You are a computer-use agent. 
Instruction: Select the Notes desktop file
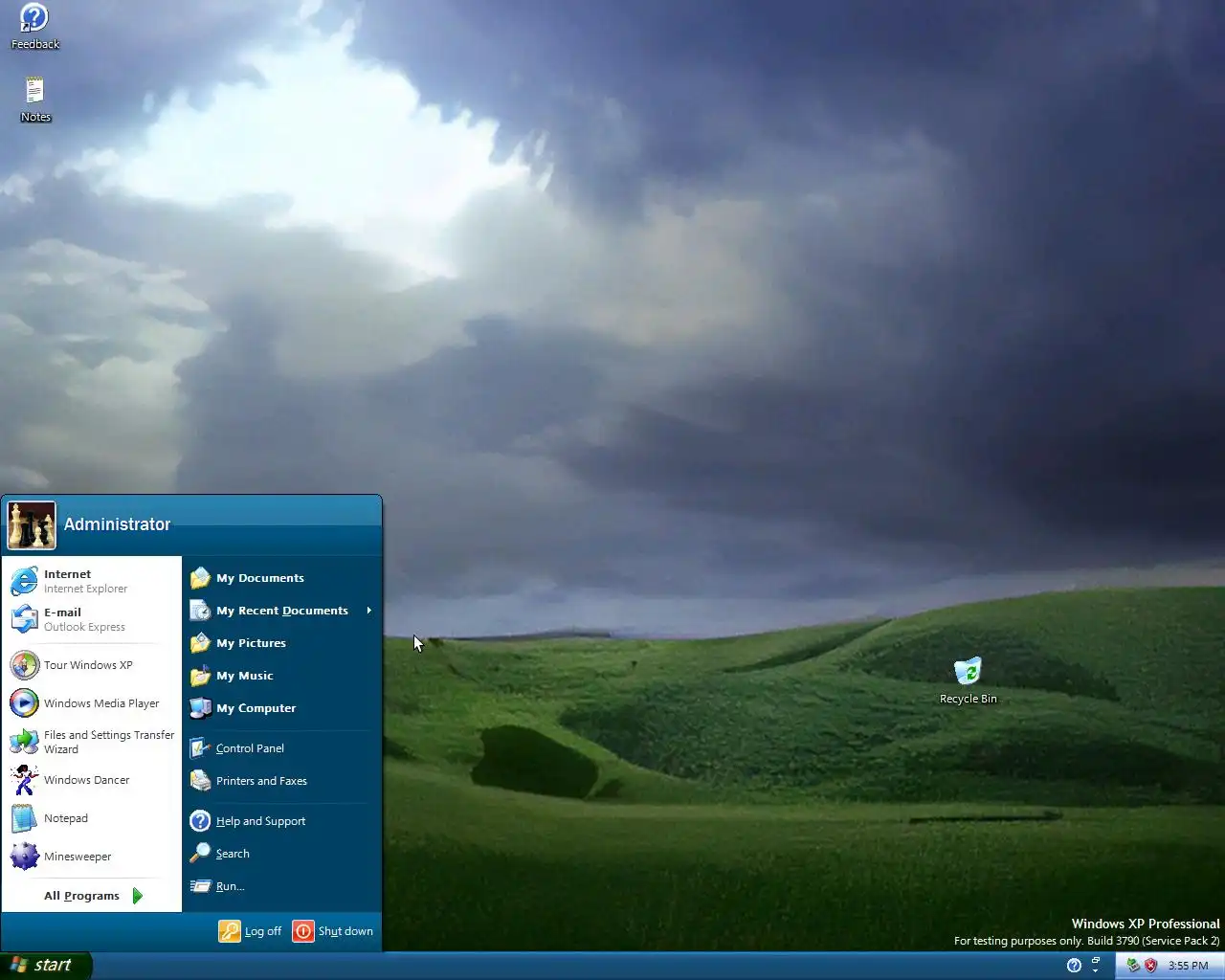click(x=35, y=100)
